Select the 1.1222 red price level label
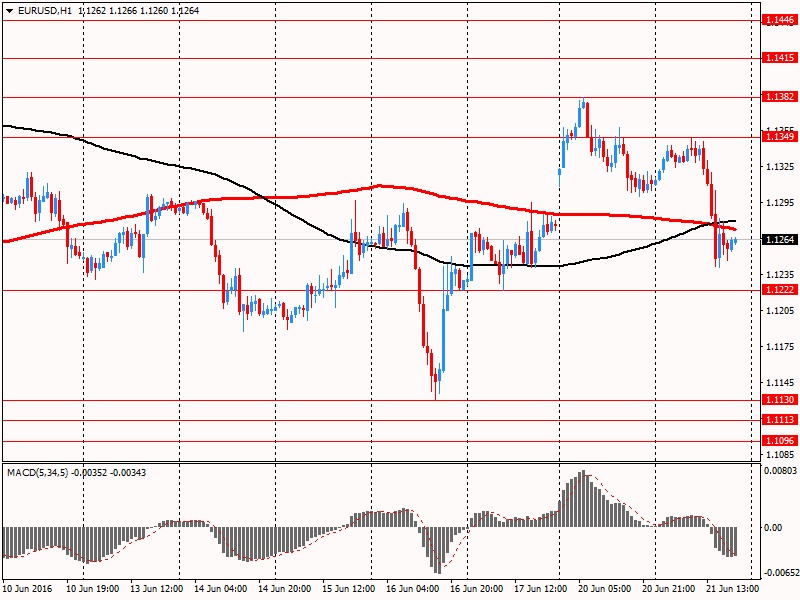Screen dimensions: 800x600 [779, 289]
